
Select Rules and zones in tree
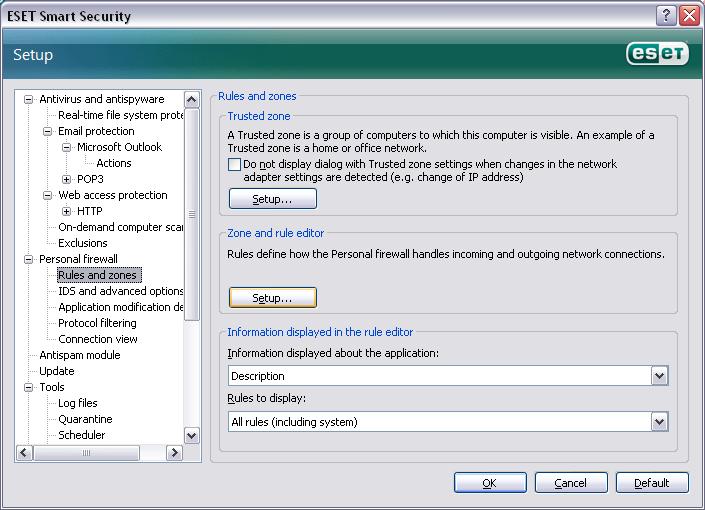tap(99, 275)
